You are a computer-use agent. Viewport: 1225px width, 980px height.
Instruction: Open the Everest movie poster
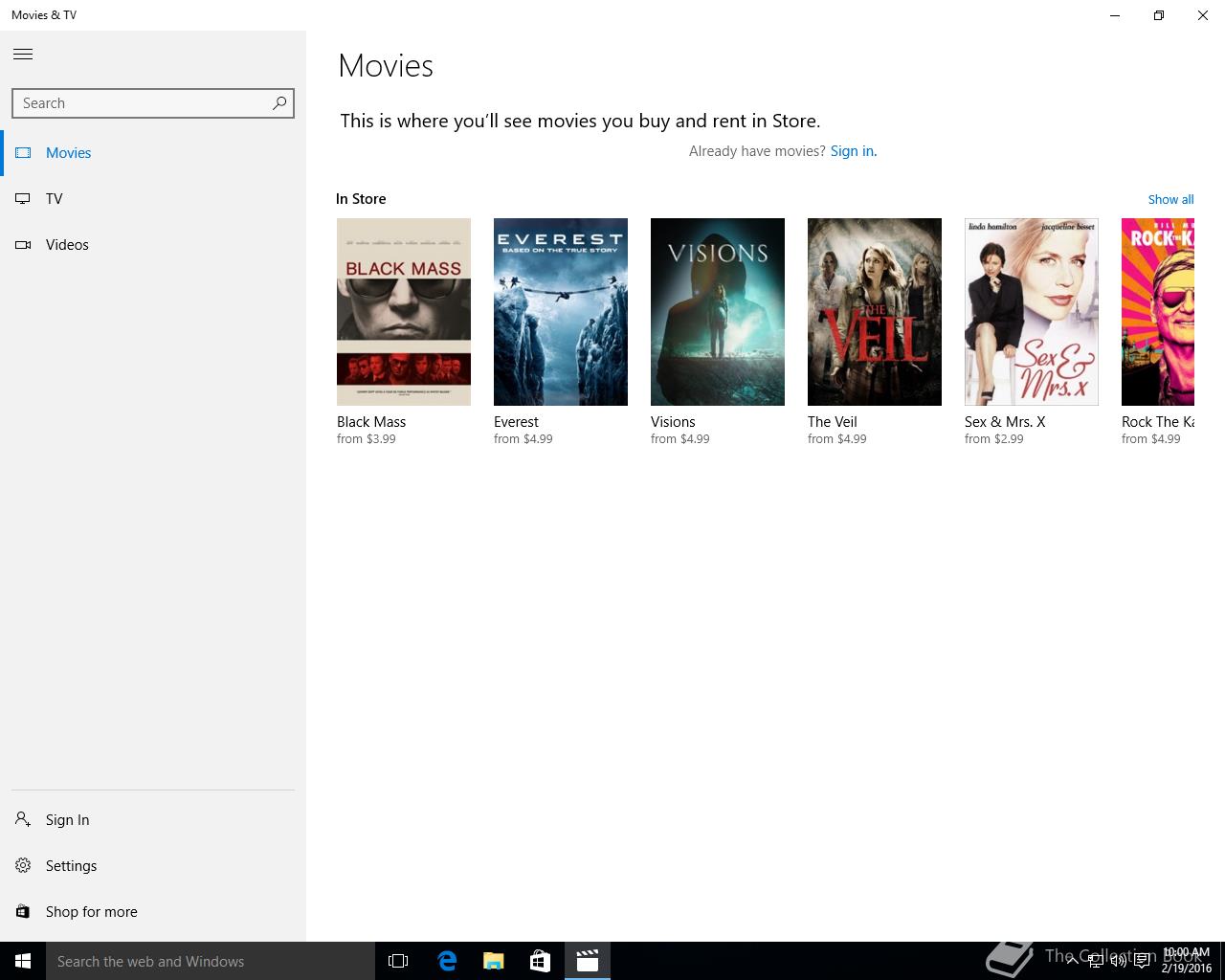coord(561,312)
